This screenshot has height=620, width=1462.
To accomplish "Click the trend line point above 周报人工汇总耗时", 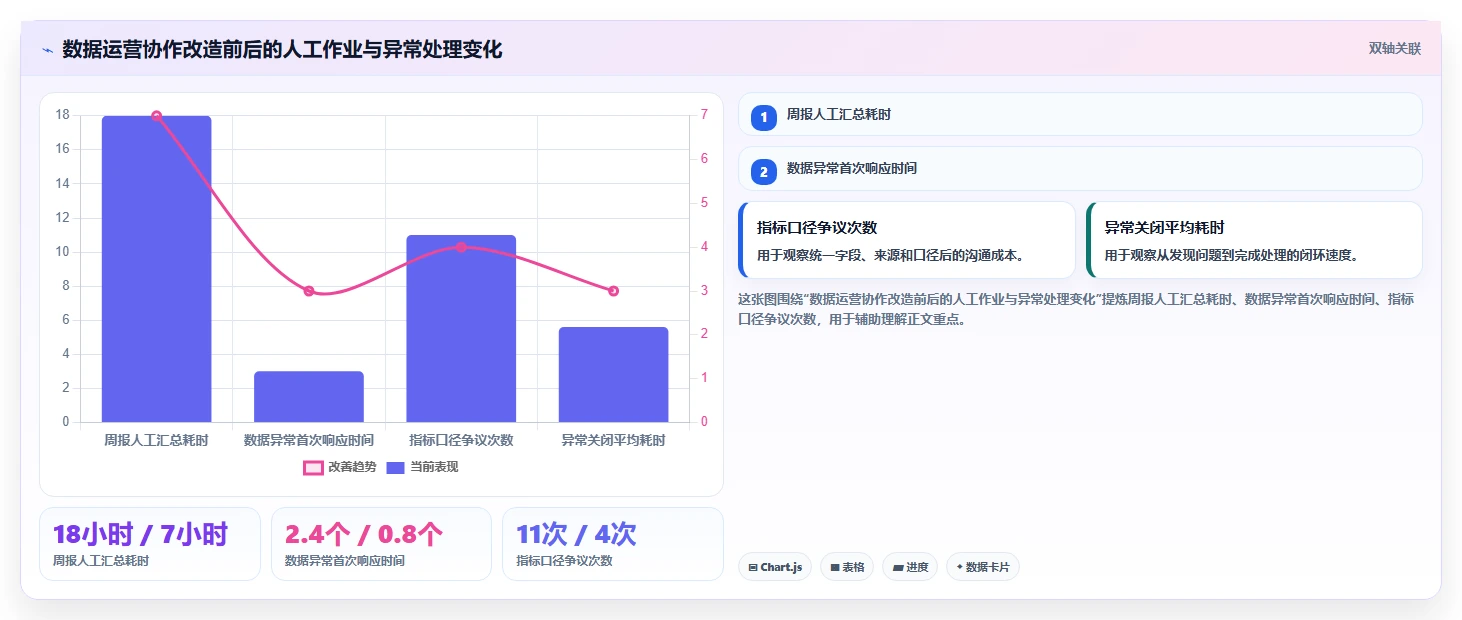I will point(156,116).
